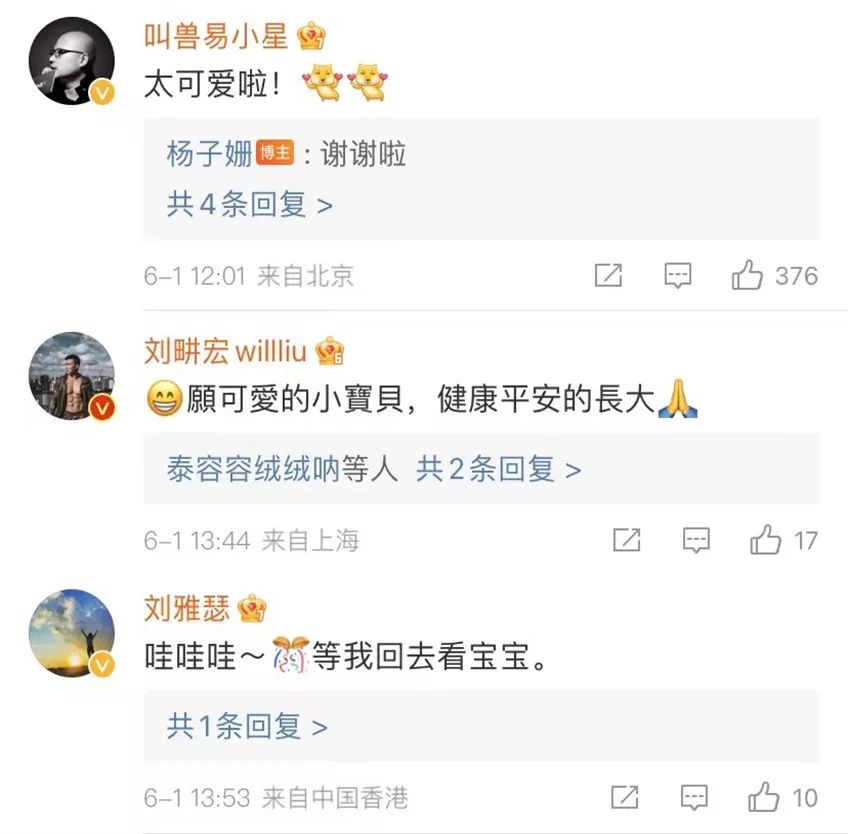This screenshot has width=848, height=834.
Task: Click the comment bubble icon under 刘雅瑟's comment
Action: 694,798
